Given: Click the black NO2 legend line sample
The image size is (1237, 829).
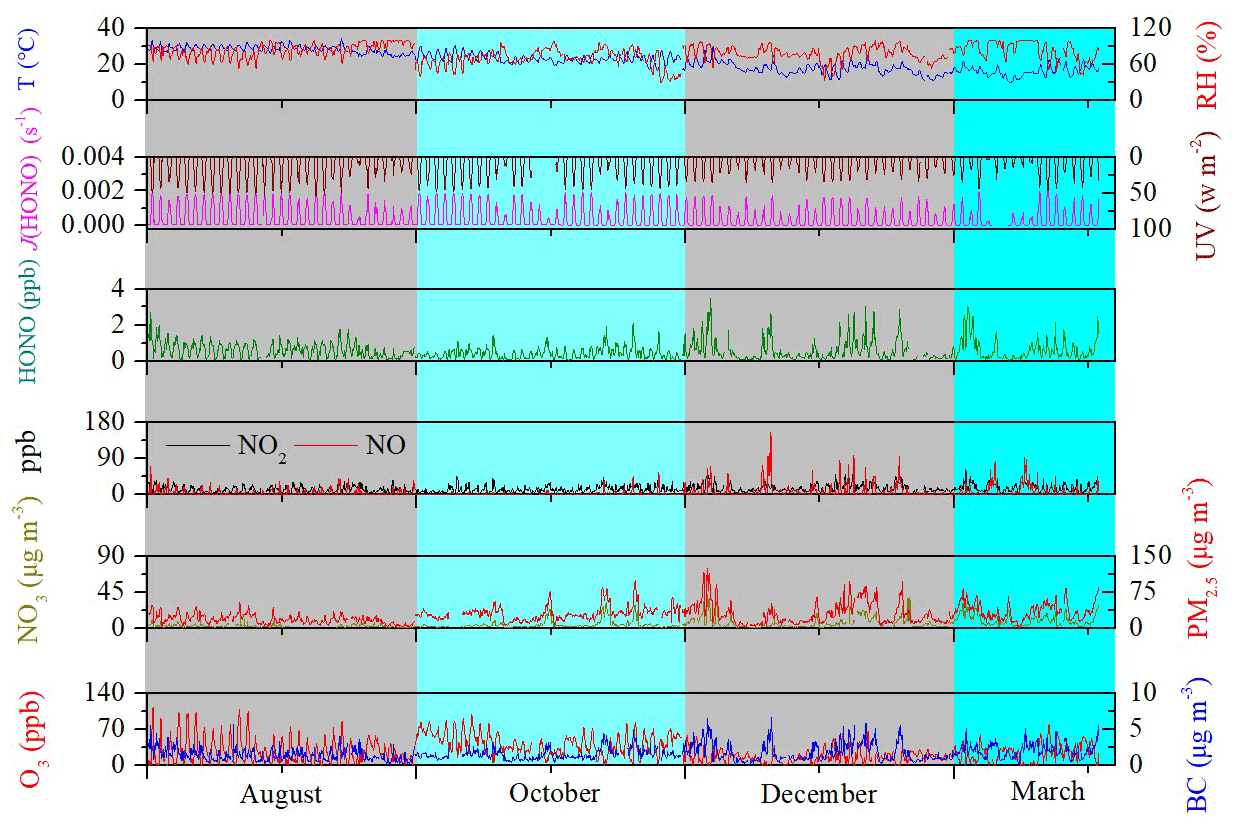Looking at the screenshot, I should coord(198,445).
